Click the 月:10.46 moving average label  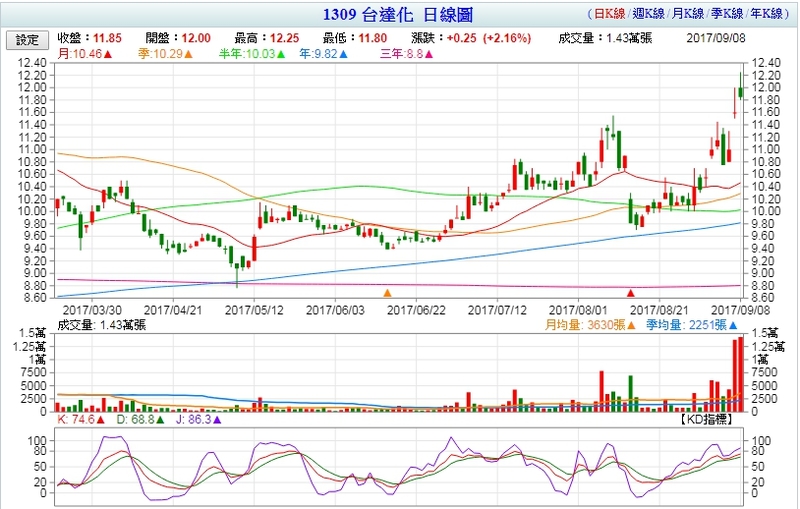pos(80,54)
